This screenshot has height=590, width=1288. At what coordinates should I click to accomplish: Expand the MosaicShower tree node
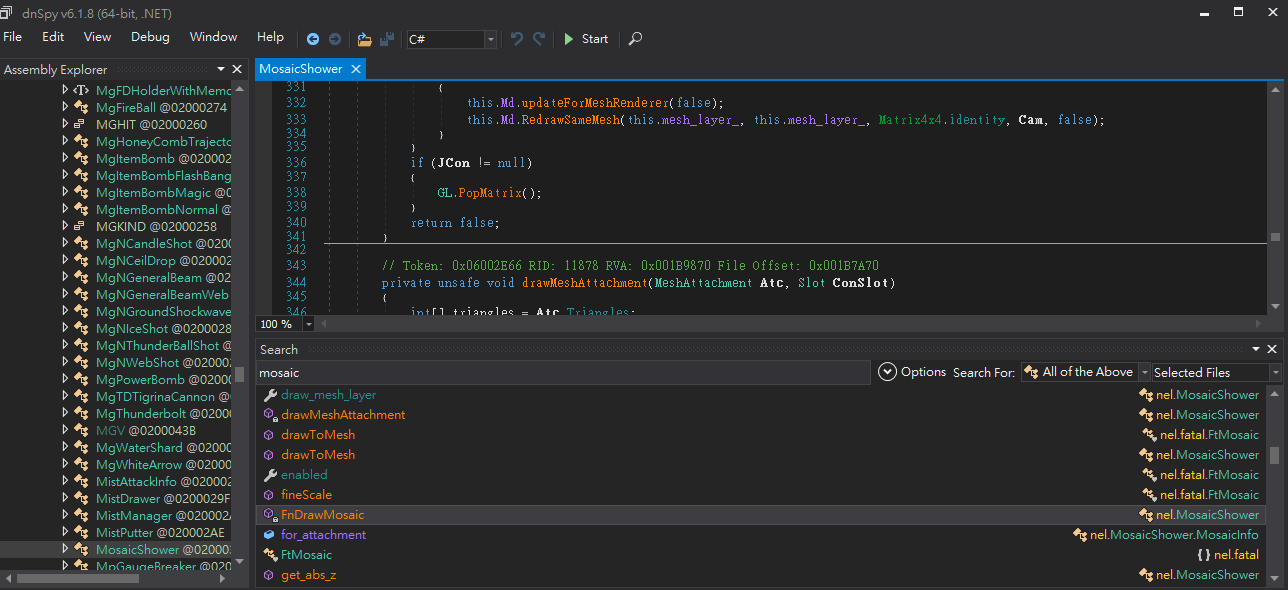[66, 549]
